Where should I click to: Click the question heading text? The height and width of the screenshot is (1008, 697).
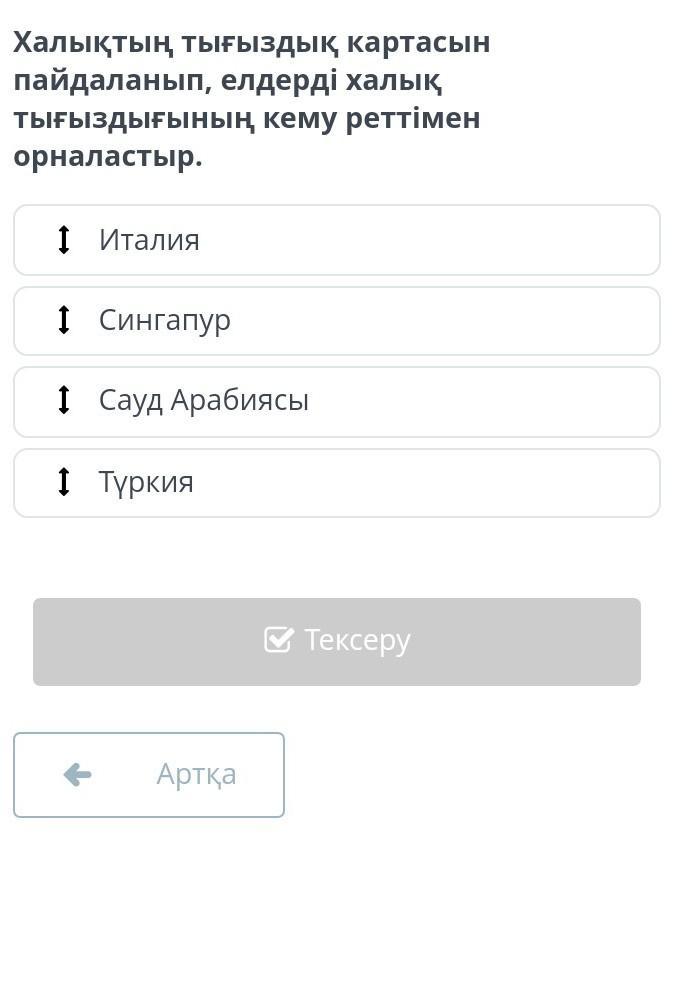click(x=250, y=99)
